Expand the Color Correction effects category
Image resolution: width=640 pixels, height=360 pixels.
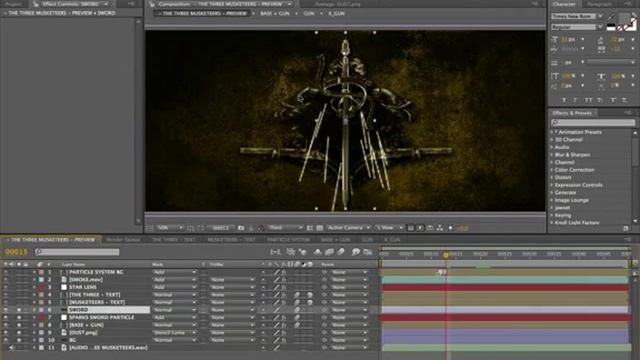pos(551,170)
